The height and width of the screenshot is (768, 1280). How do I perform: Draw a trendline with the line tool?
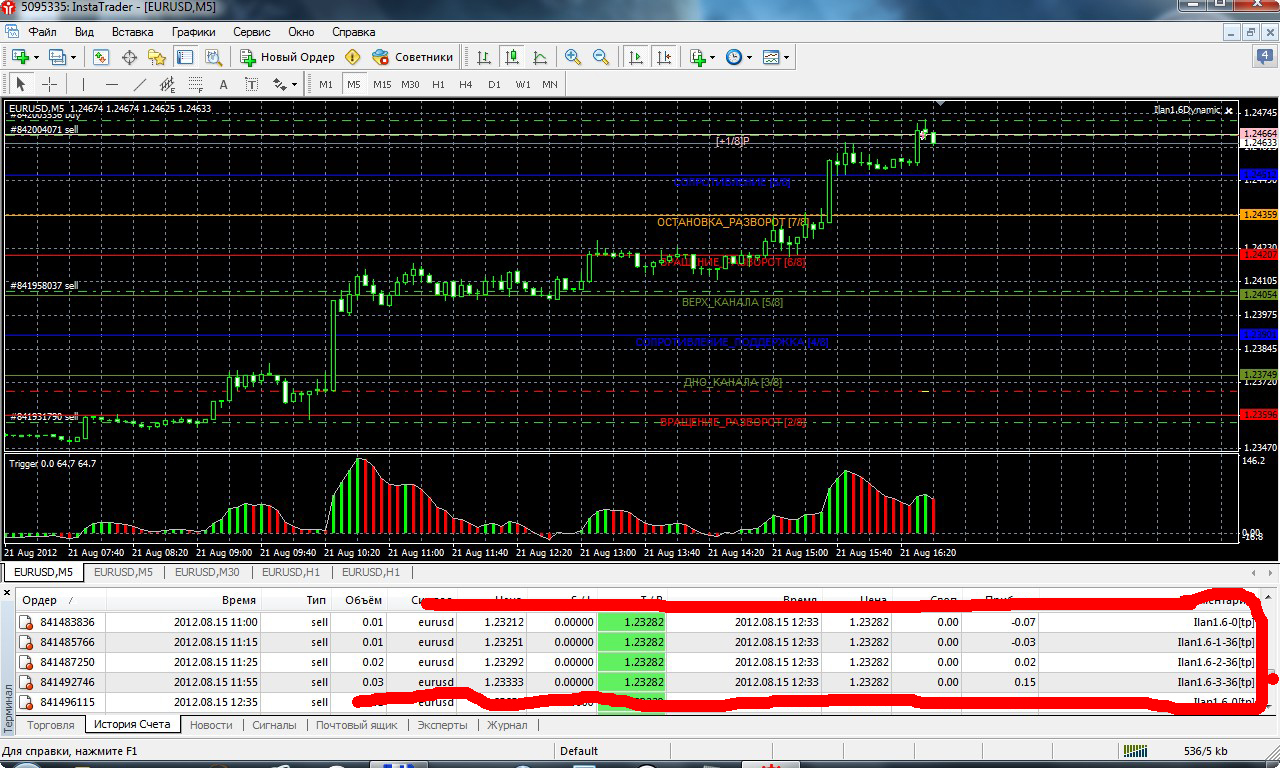[140, 85]
